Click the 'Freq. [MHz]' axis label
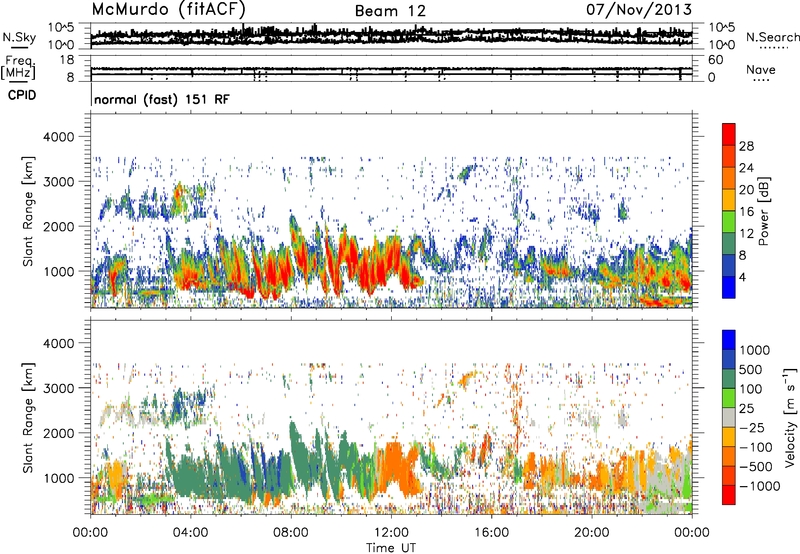 (x=19, y=68)
